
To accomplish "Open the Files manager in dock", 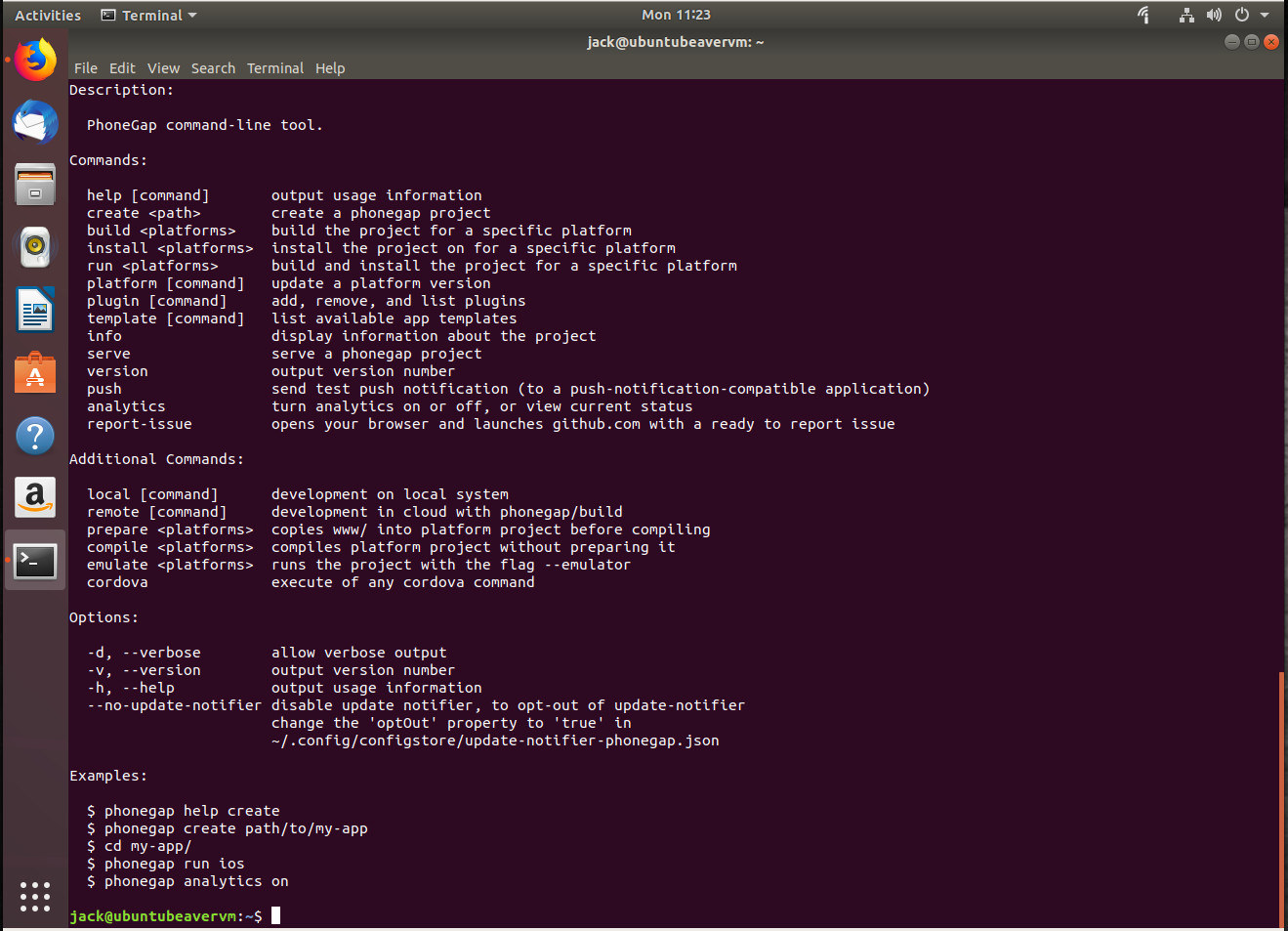I will click(35, 185).
